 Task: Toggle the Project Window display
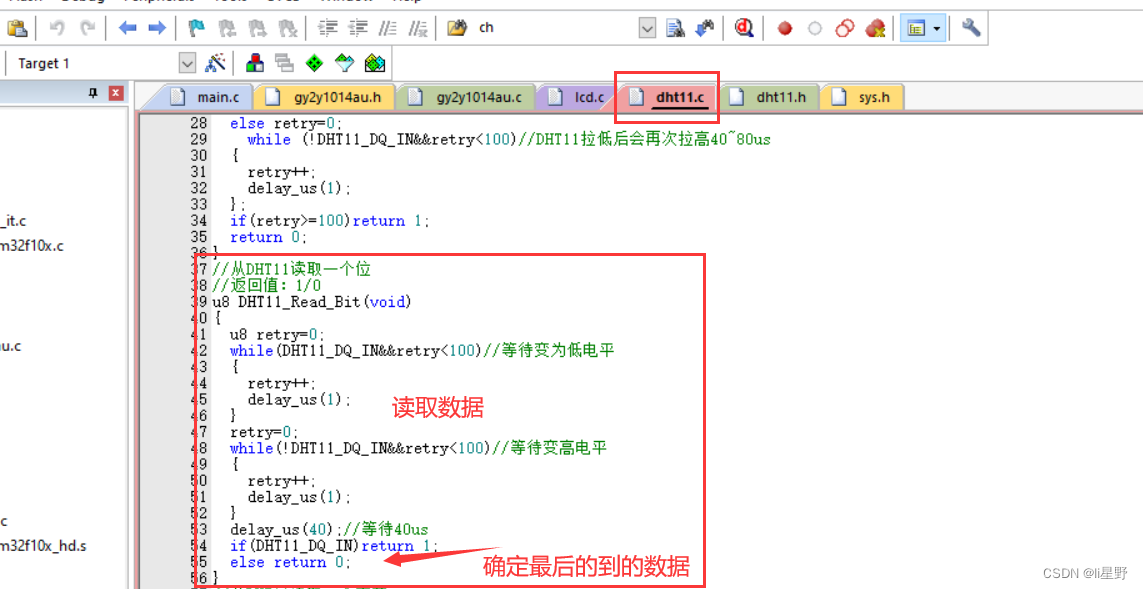click(x=918, y=27)
